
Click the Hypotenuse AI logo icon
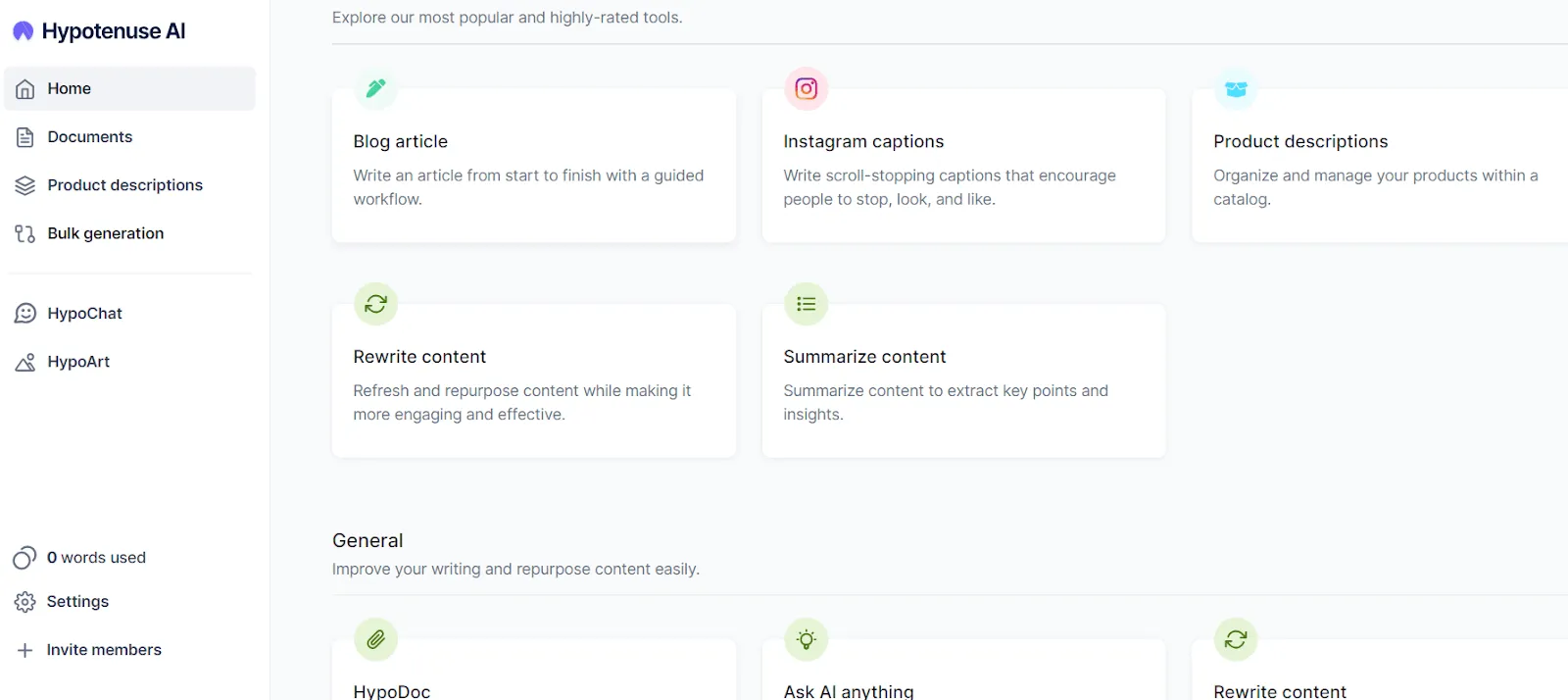tap(24, 31)
